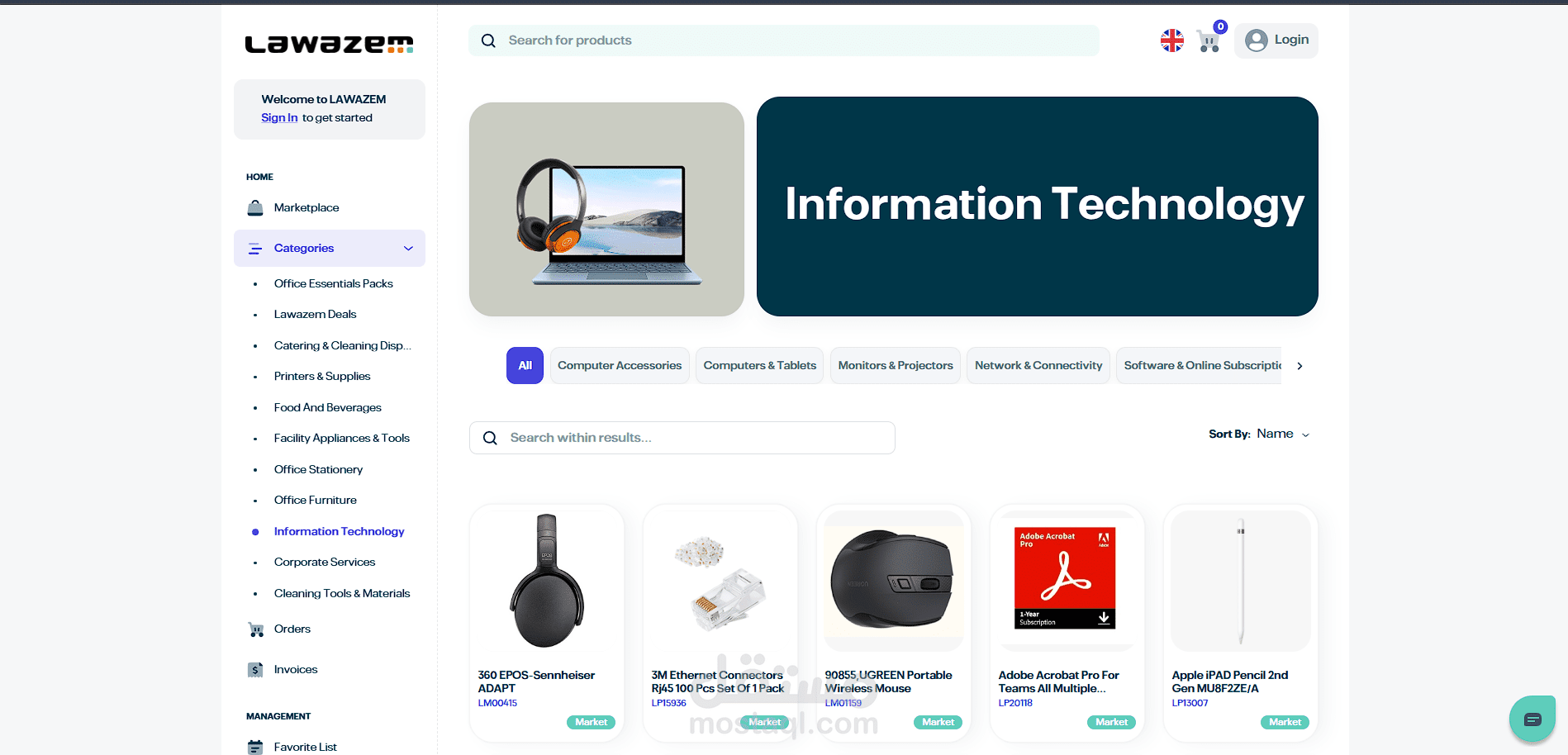Click the Invoices dollar document icon

255,670
